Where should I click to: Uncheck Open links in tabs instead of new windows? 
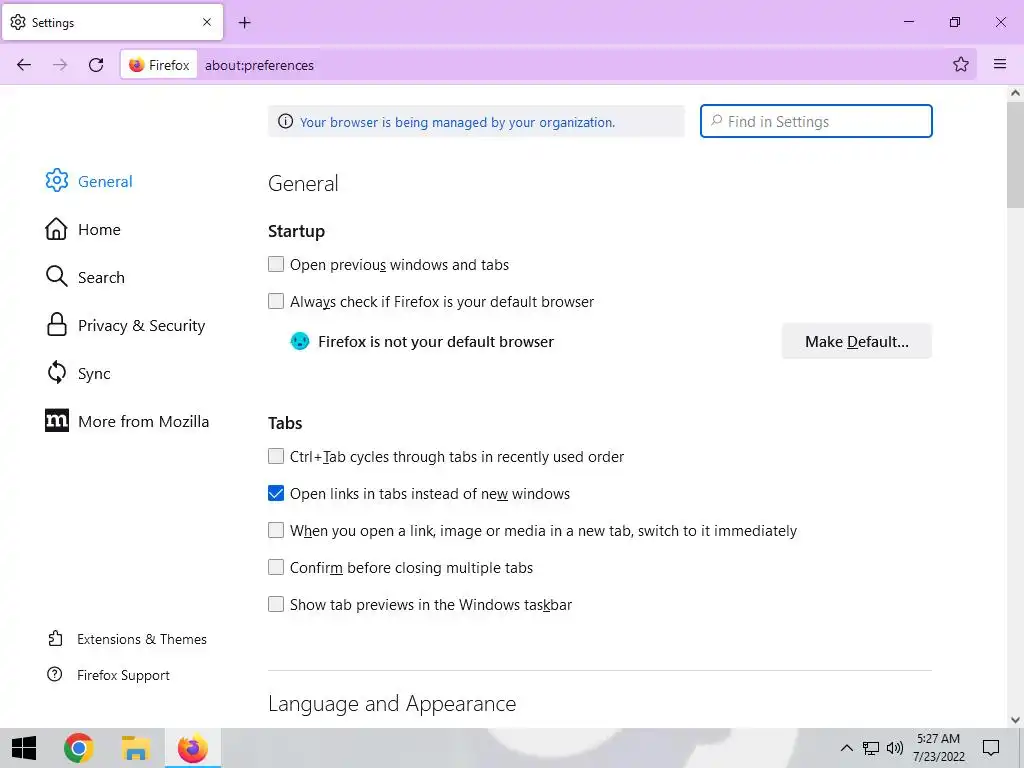point(276,493)
